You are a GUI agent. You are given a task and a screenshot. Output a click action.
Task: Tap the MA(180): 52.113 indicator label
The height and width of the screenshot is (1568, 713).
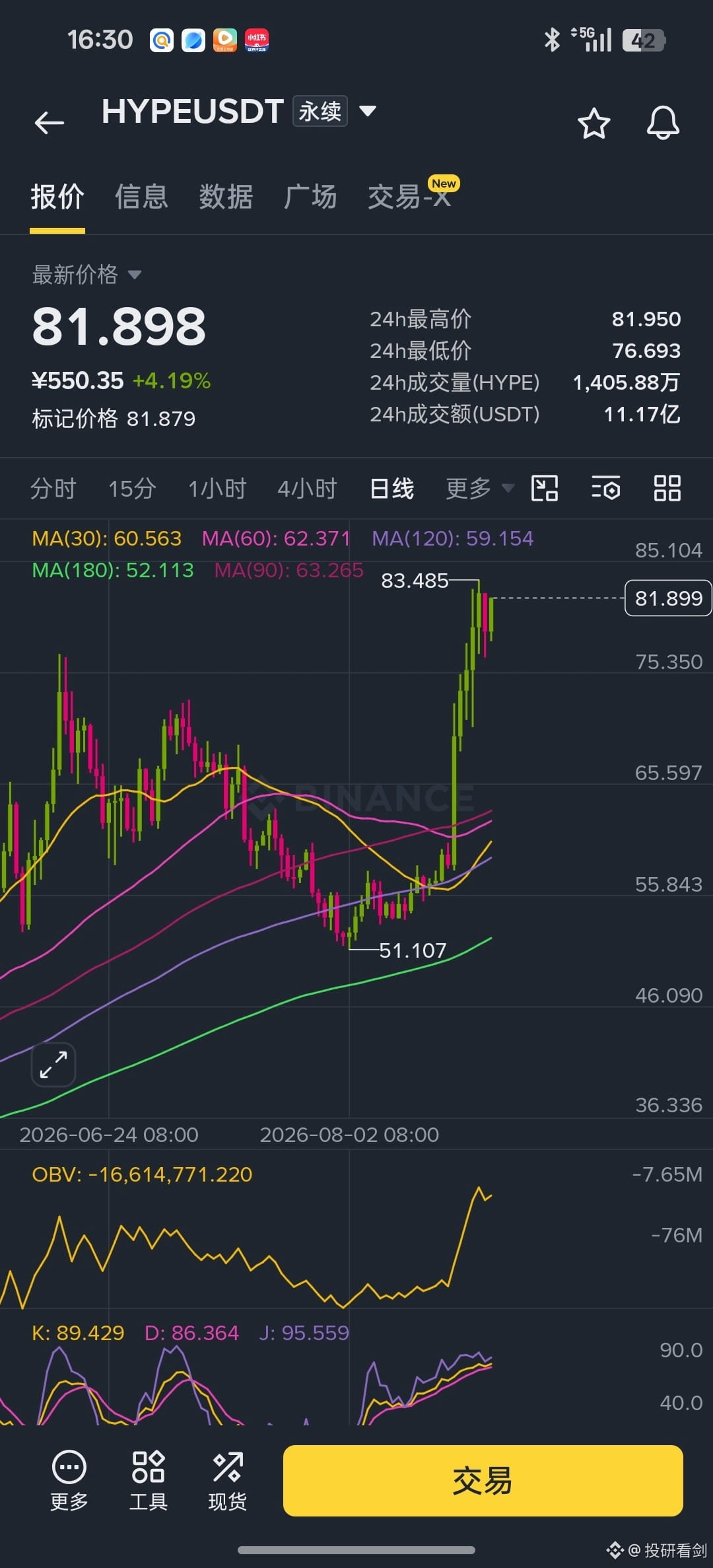point(113,570)
